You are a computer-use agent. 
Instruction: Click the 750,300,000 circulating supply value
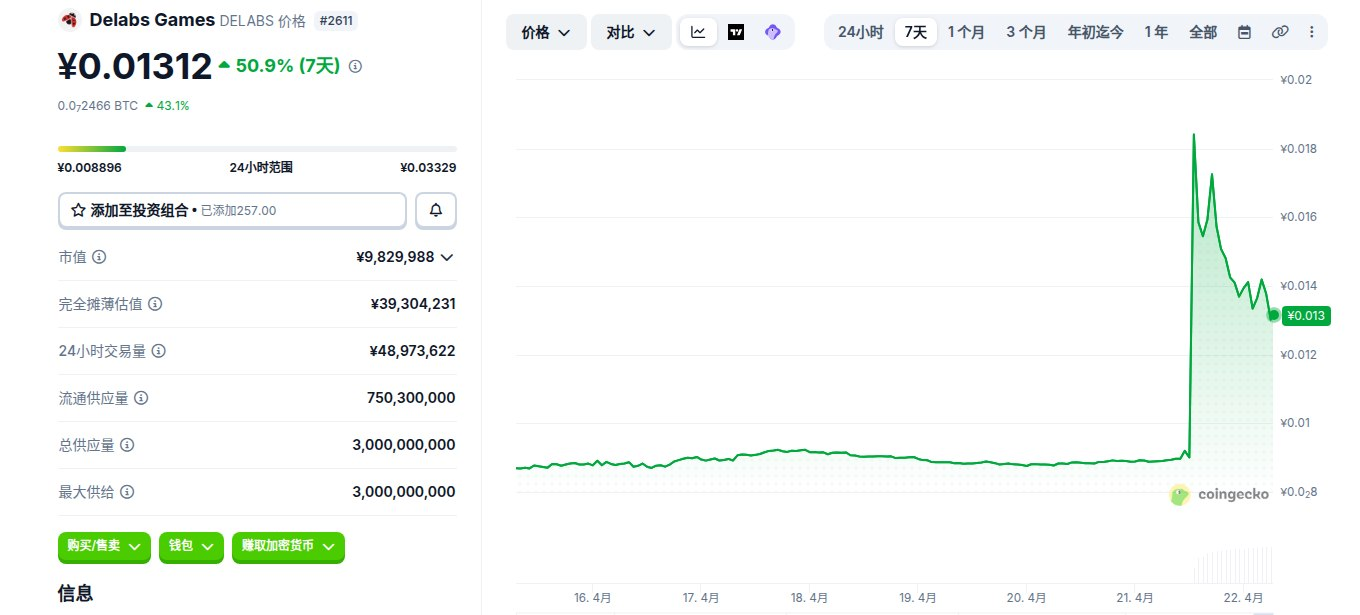pyautogui.click(x=411, y=398)
